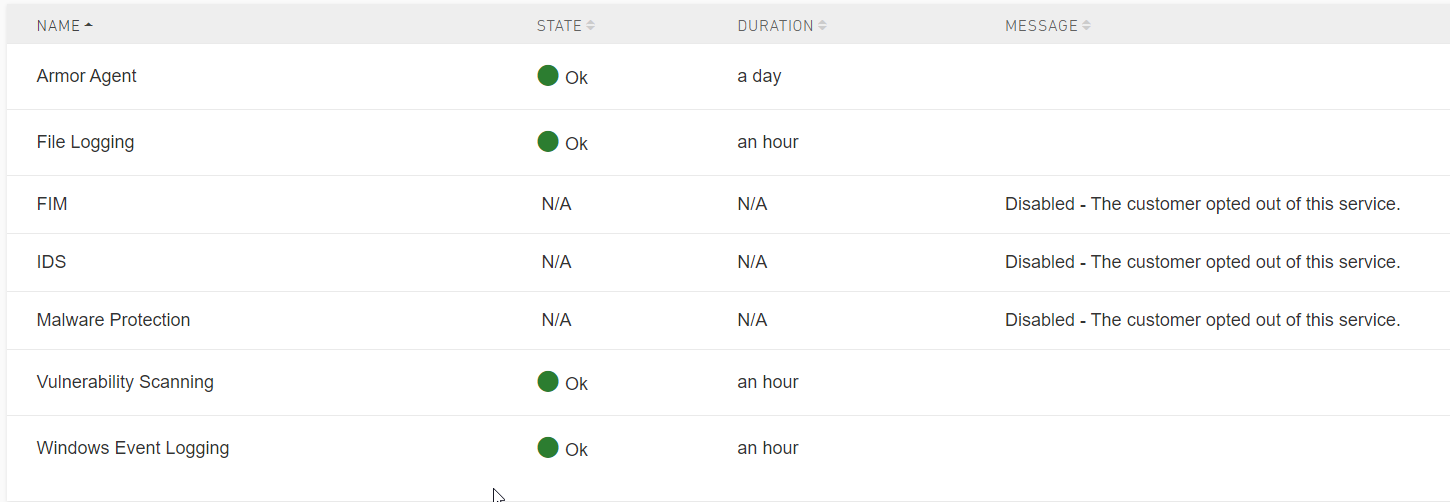
Task: Sort table by NAME column header
Action: [x=58, y=26]
